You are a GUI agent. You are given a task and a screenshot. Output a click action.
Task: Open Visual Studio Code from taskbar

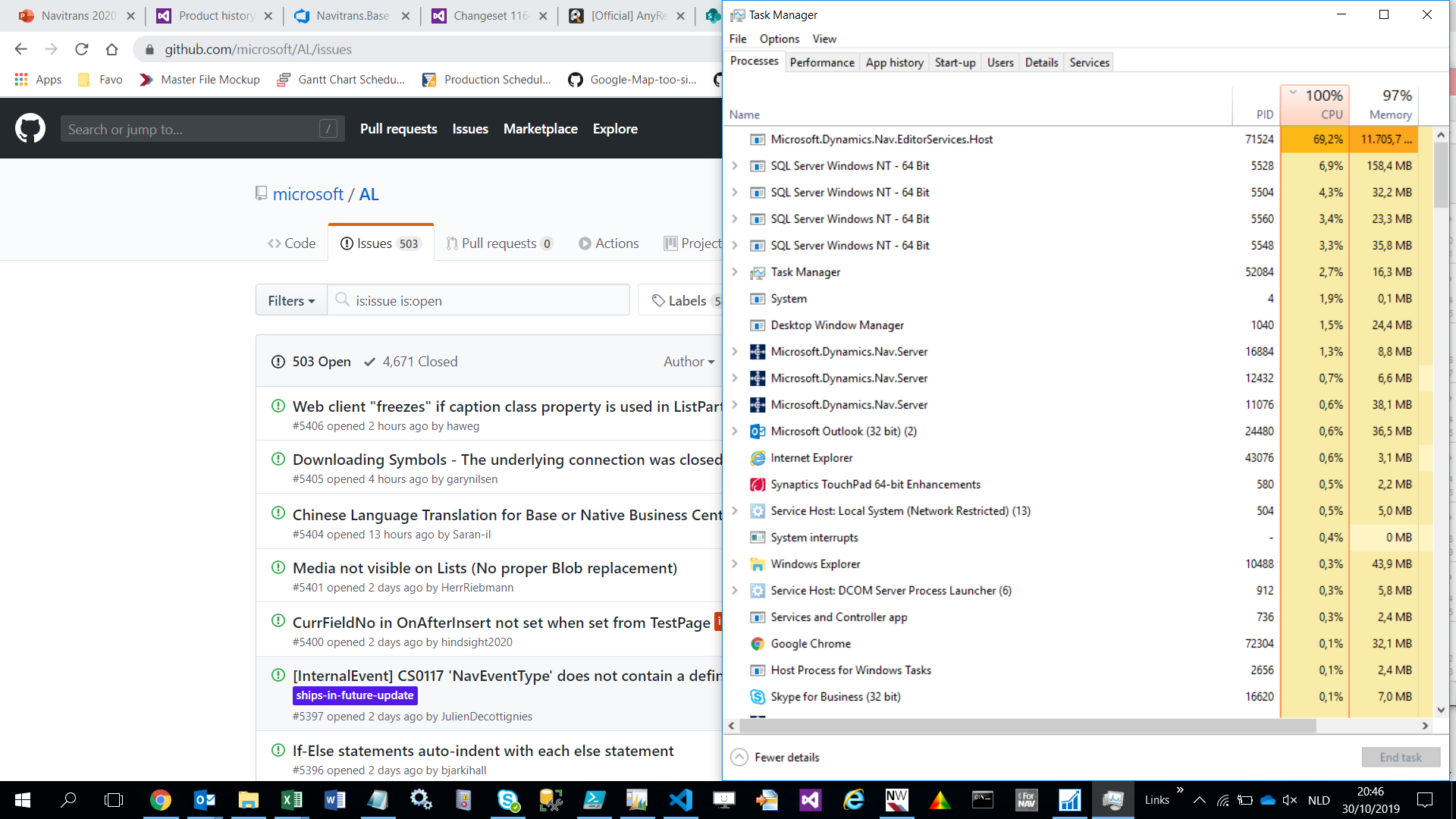[680, 799]
